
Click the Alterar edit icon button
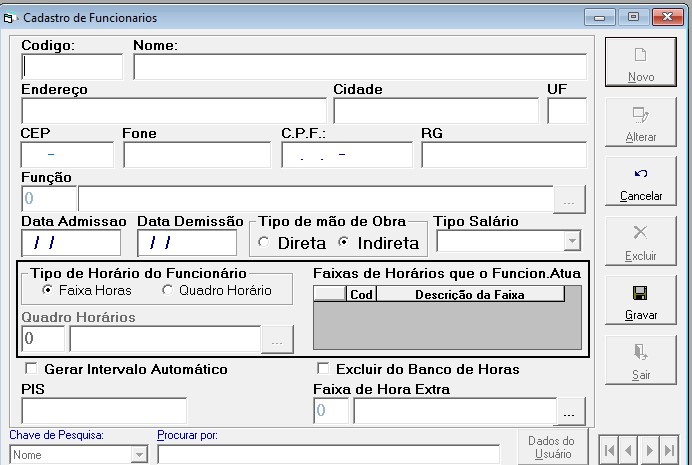[x=640, y=115]
